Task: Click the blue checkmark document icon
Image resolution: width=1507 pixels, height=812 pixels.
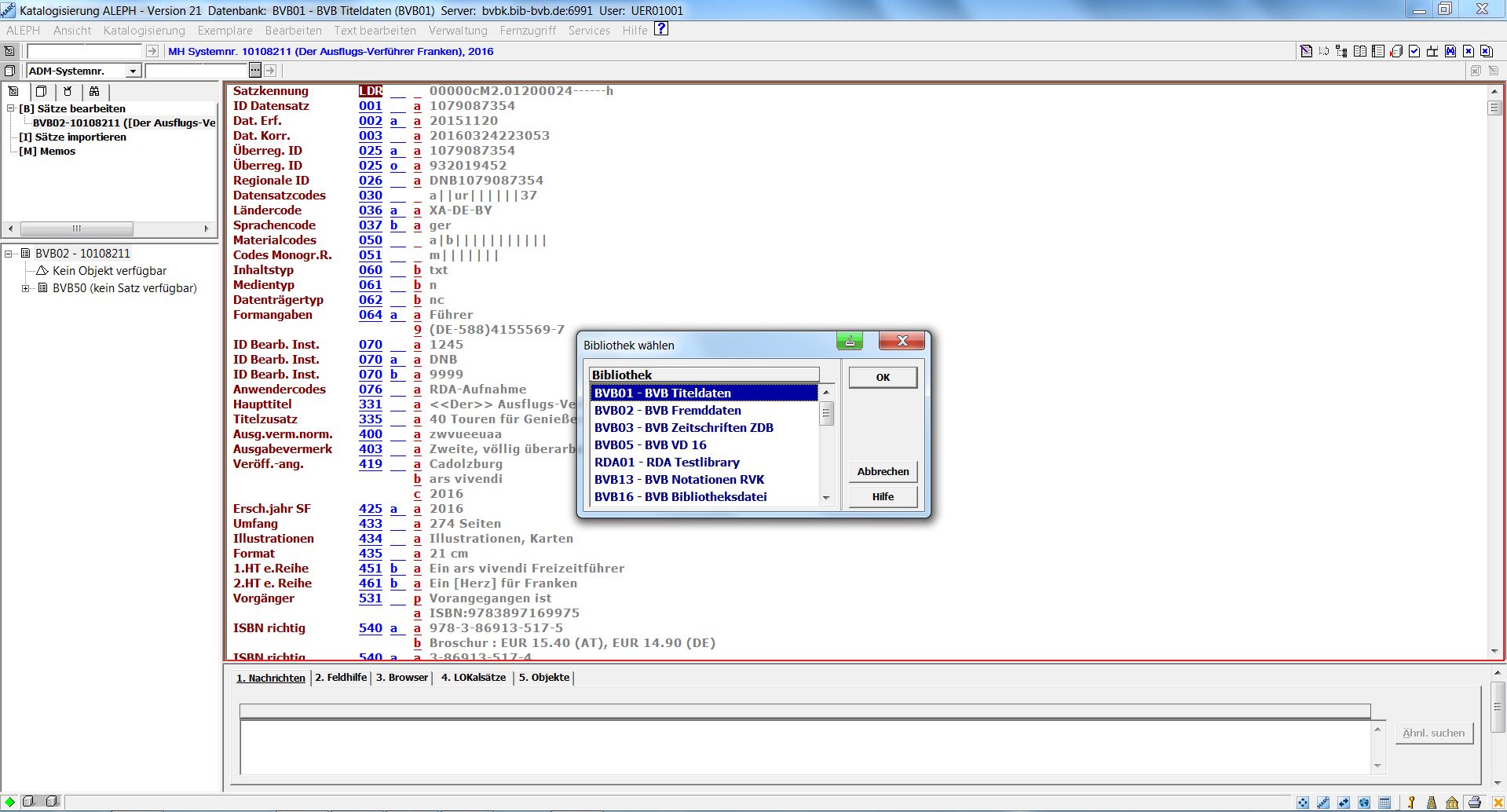Action: (x=1414, y=51)
